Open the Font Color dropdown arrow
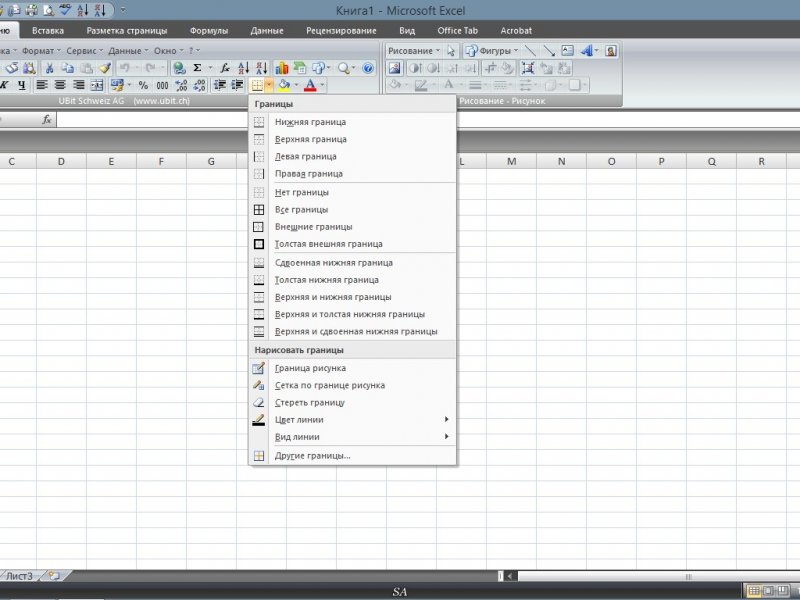The width and height of the screenshot is (800, 600). pyautogui.click(x=322, y=85)
